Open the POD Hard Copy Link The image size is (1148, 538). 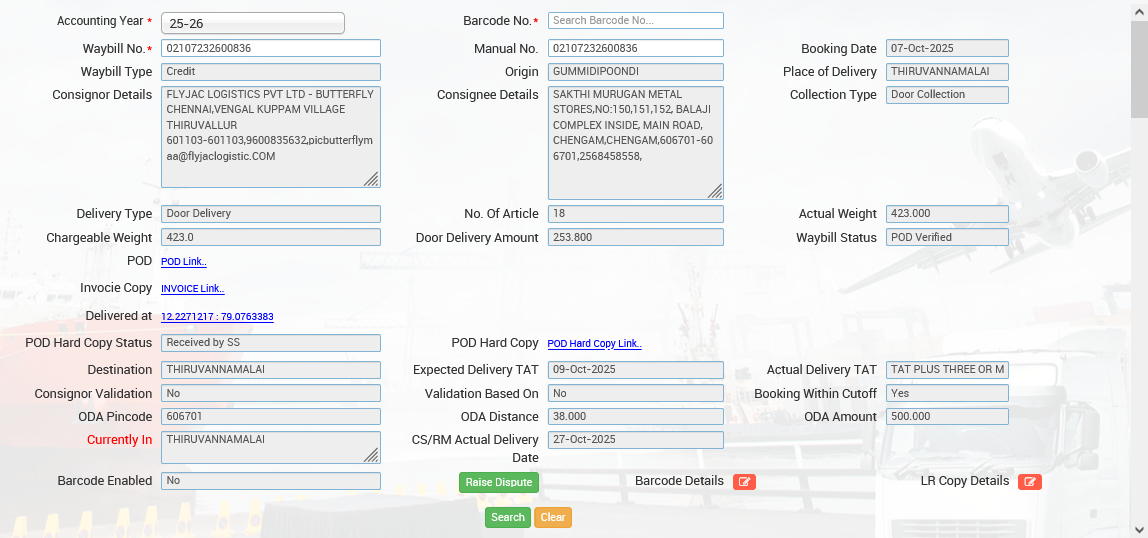pos(594,344)
